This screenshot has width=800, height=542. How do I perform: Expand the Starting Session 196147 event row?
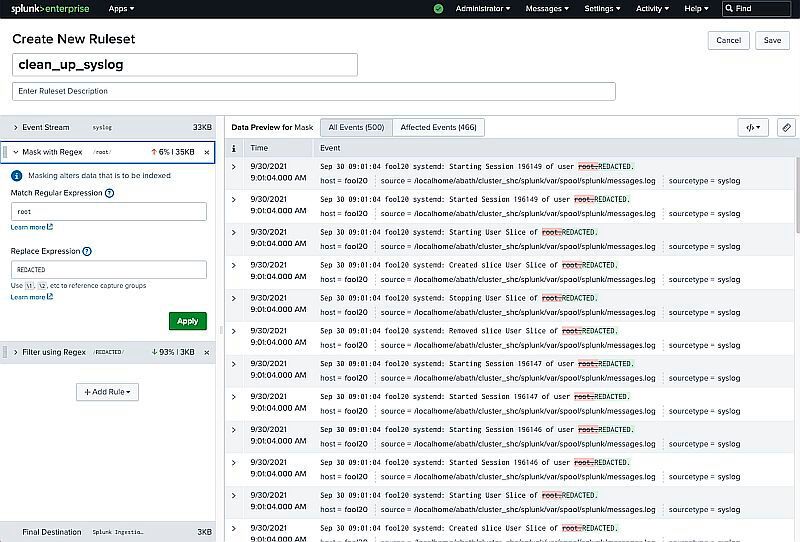pyautogui.click(x=234, y=364)
